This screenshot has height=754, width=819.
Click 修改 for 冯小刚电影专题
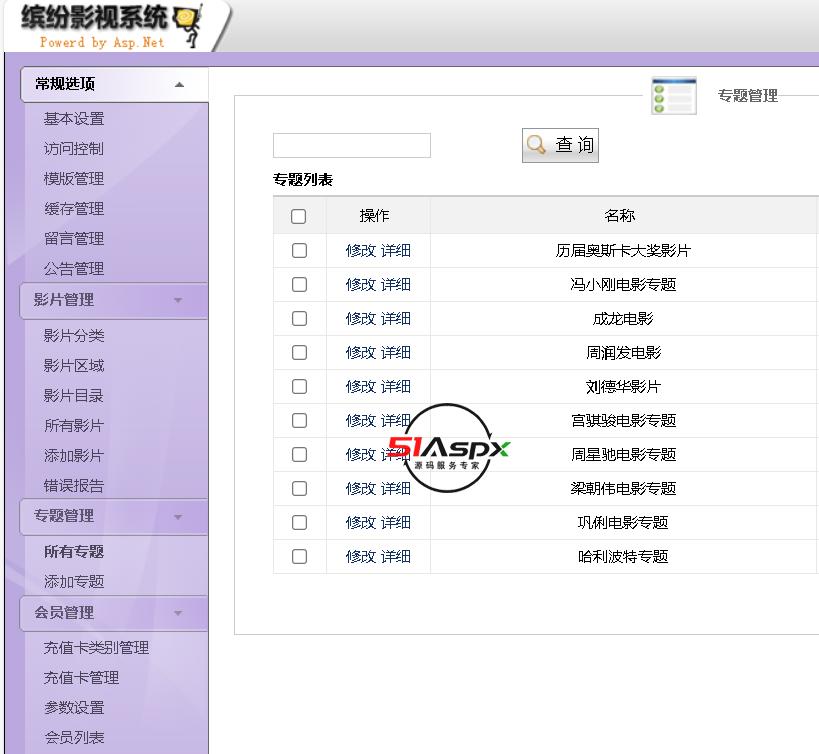[x=361, y=285]
